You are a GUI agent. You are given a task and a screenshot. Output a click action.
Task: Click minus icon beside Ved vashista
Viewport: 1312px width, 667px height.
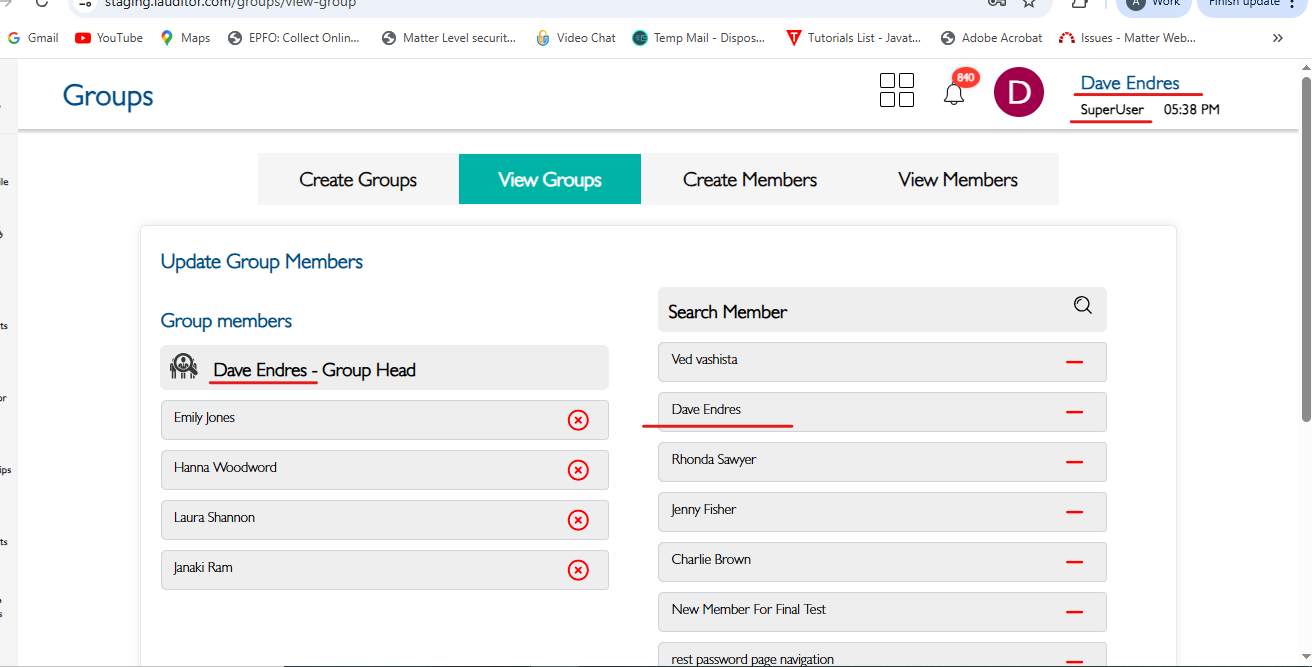[x=1075, y=362]
